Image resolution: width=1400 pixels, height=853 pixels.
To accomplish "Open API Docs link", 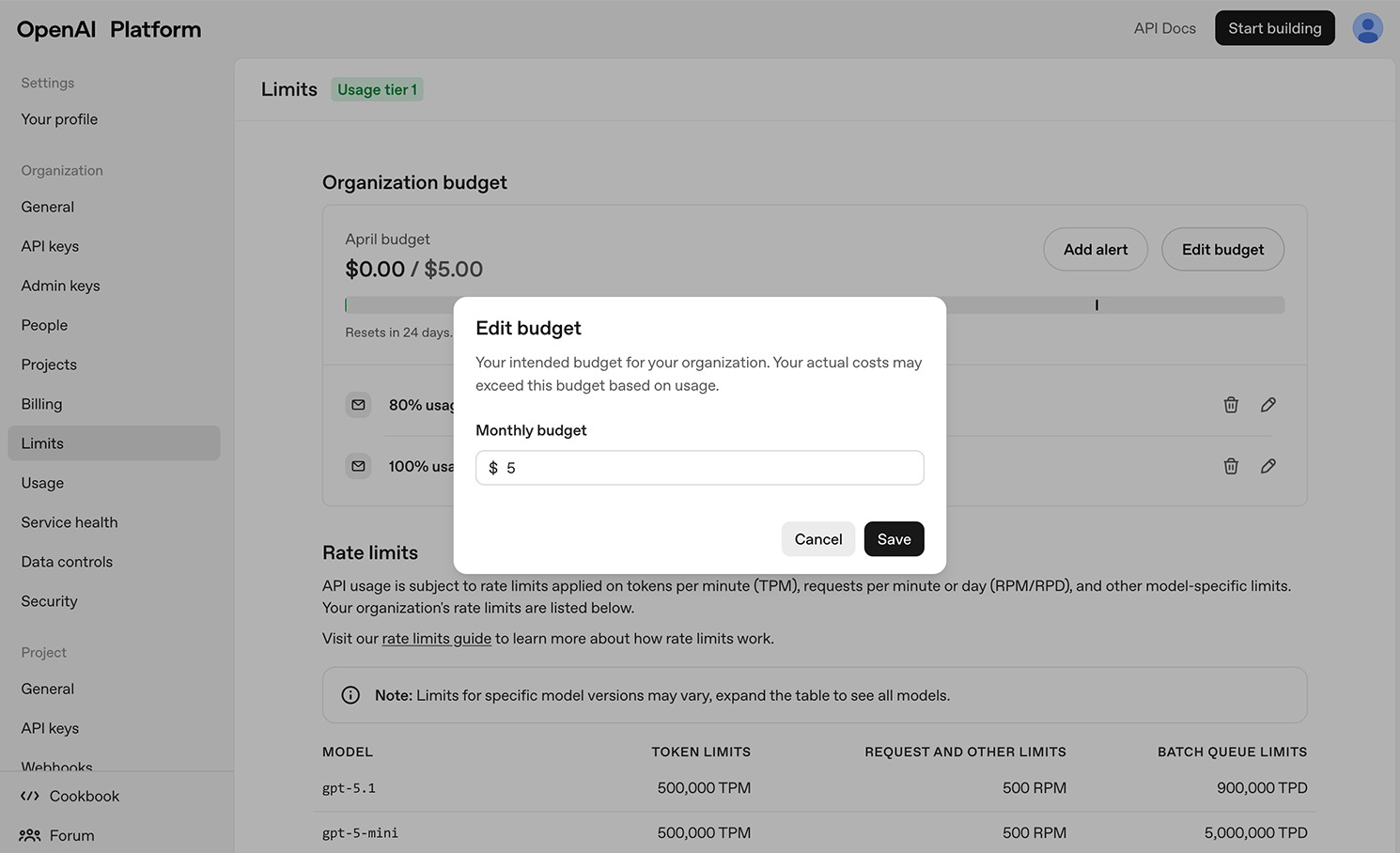I will 1164,28.
